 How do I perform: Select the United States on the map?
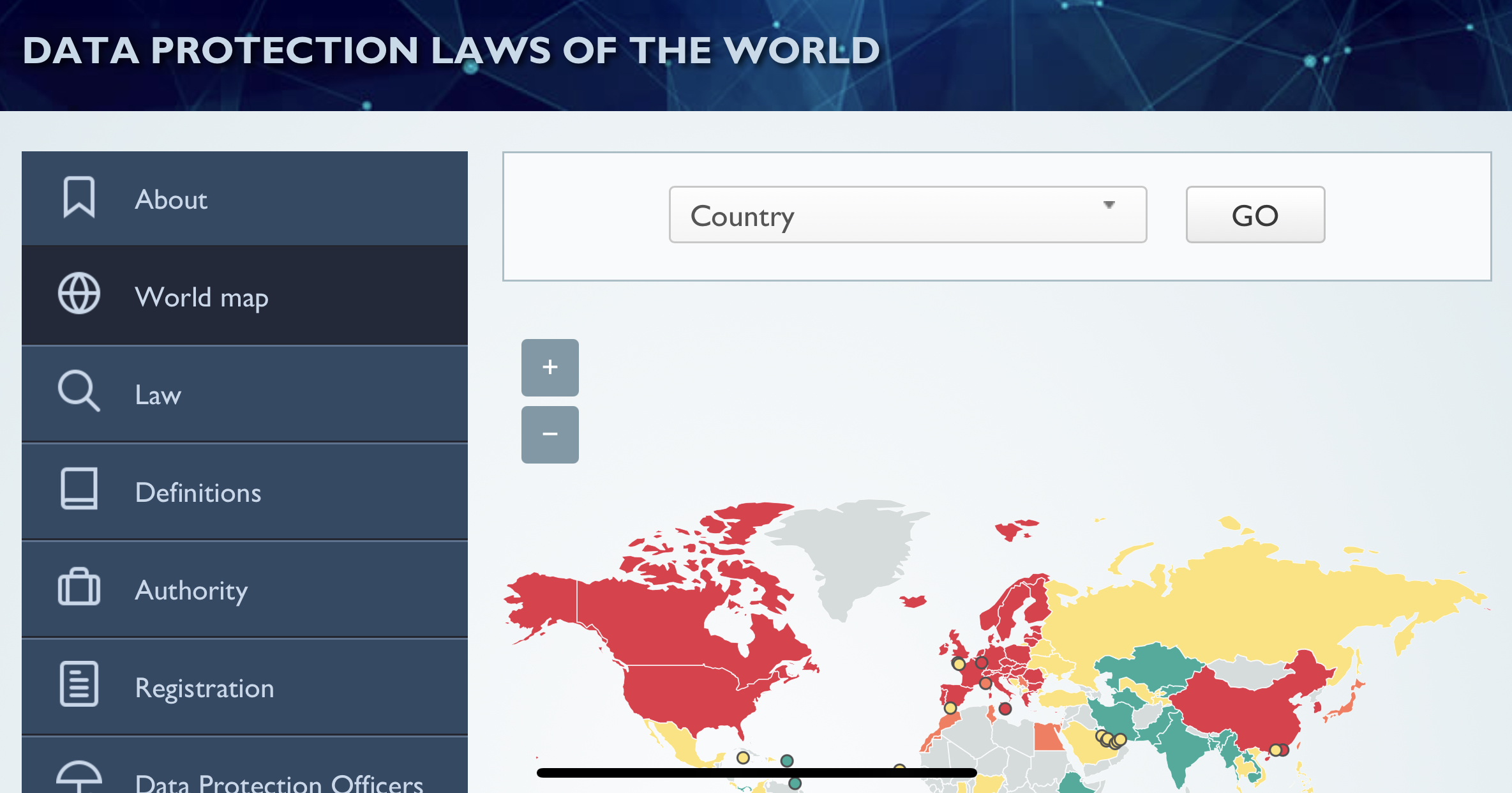[x=689, y=696]
